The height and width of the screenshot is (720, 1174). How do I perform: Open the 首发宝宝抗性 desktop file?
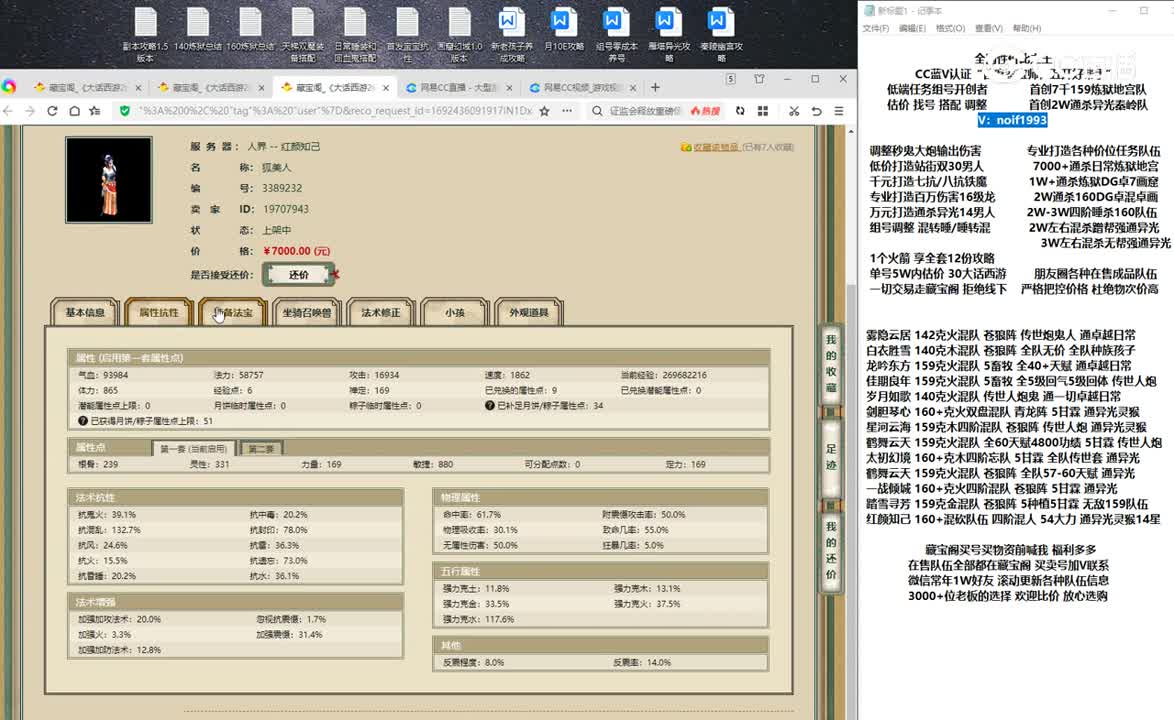407,34
